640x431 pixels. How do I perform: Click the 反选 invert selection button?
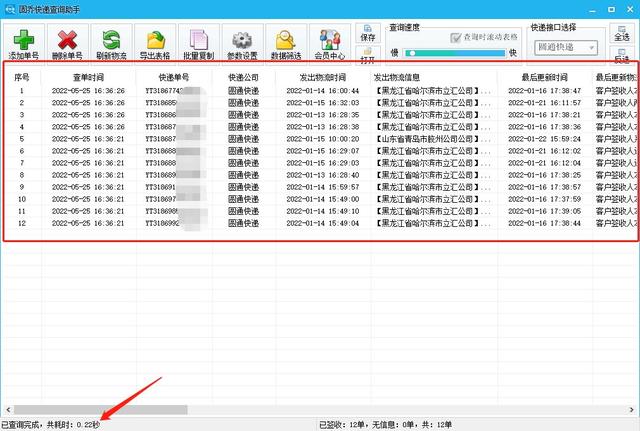(x=622, y=56)
